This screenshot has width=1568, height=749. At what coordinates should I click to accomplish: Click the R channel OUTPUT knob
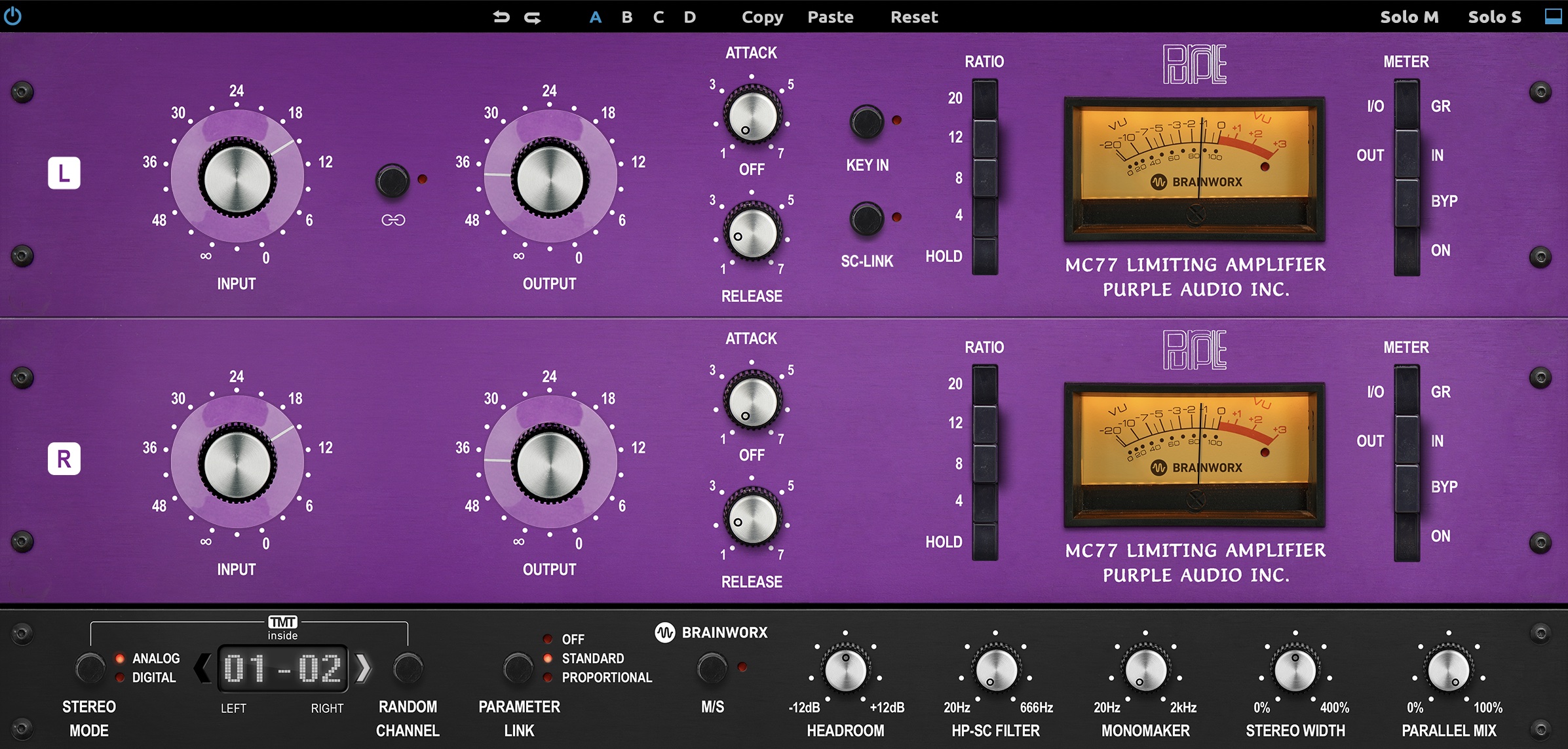tap(550, 464)
